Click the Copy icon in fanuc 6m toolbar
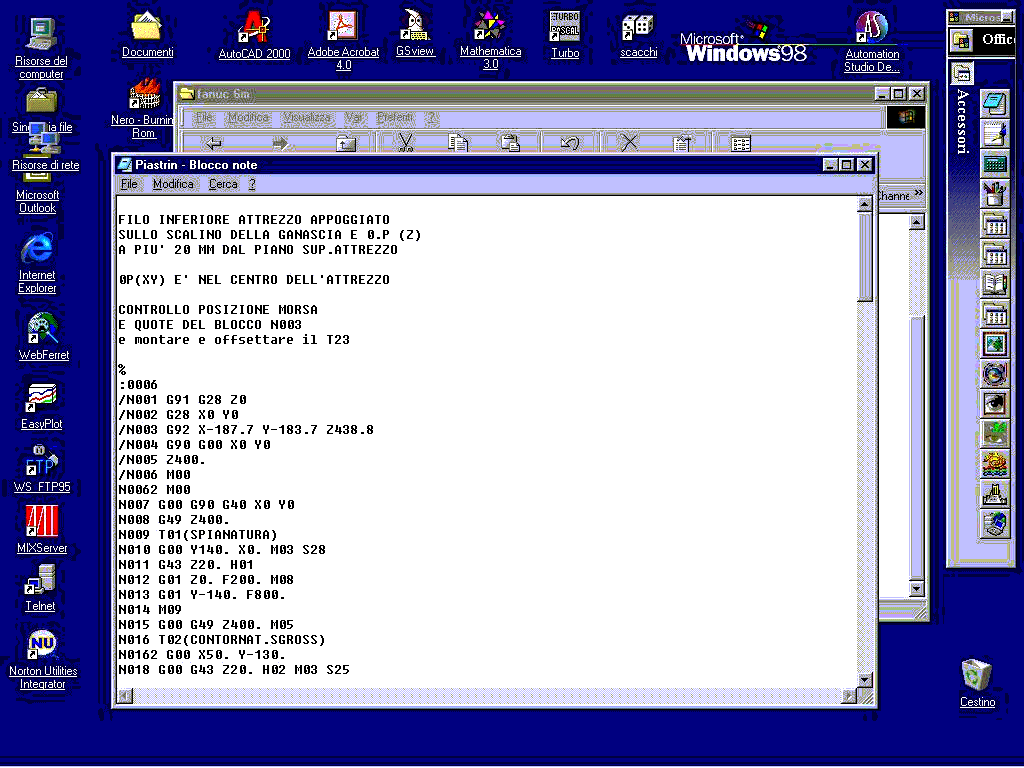Viewport: 1024px width, 768px height. pos(458,143)
